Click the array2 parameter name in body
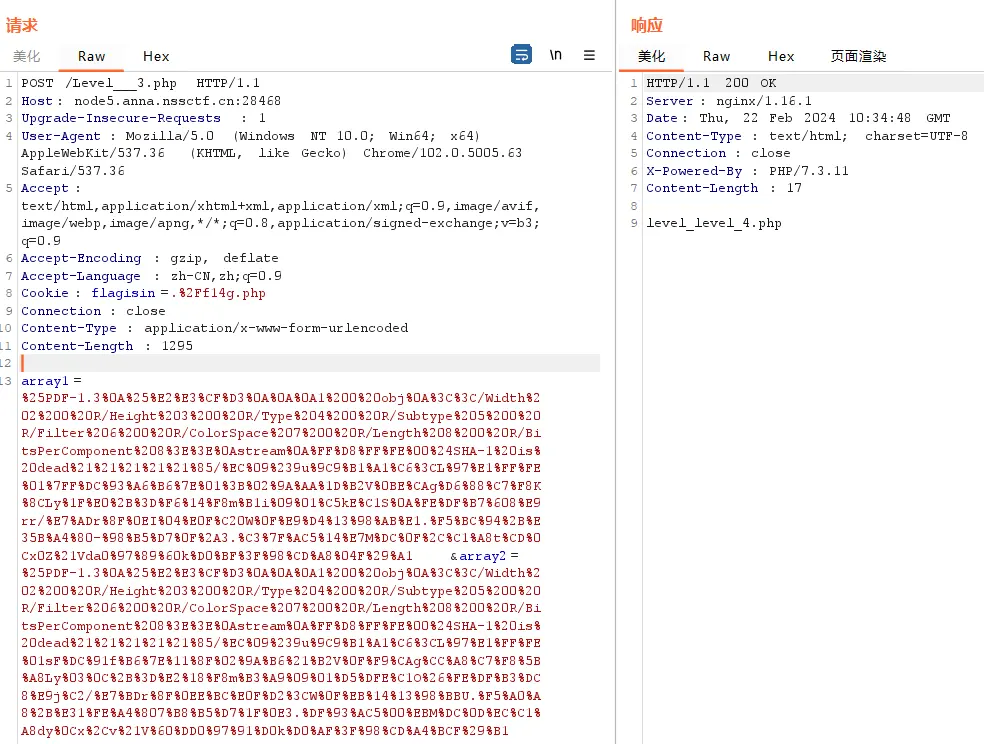Image resolution: width=984 pixels, height=744 pixels. tap(484, 556)
